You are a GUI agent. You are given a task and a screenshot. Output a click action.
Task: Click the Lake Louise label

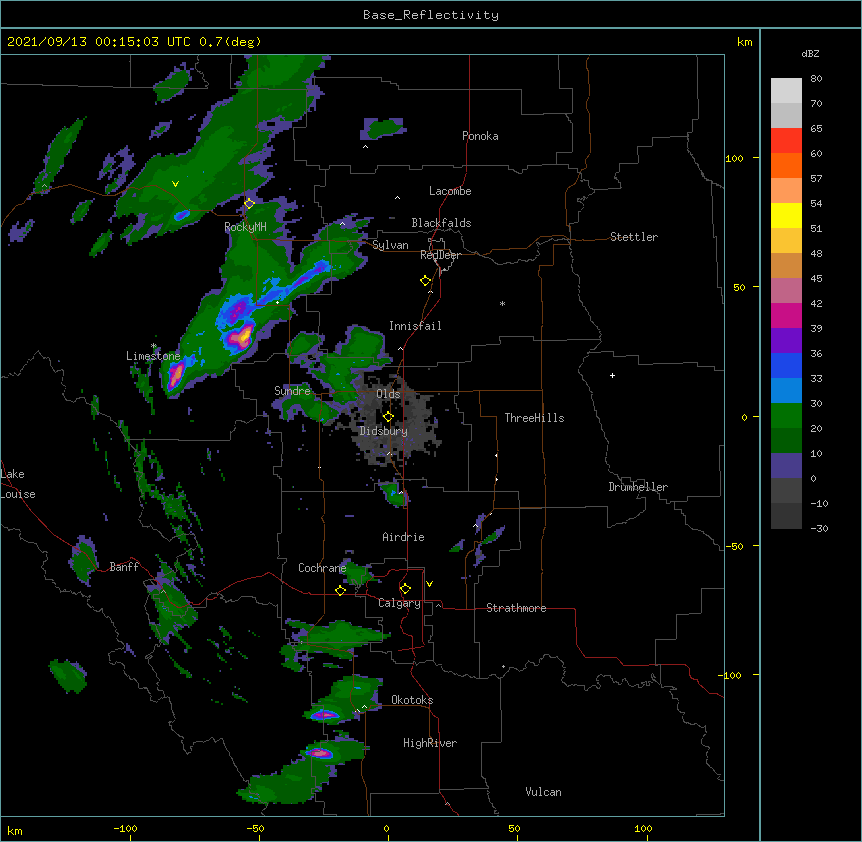click(x=18, y=484)
